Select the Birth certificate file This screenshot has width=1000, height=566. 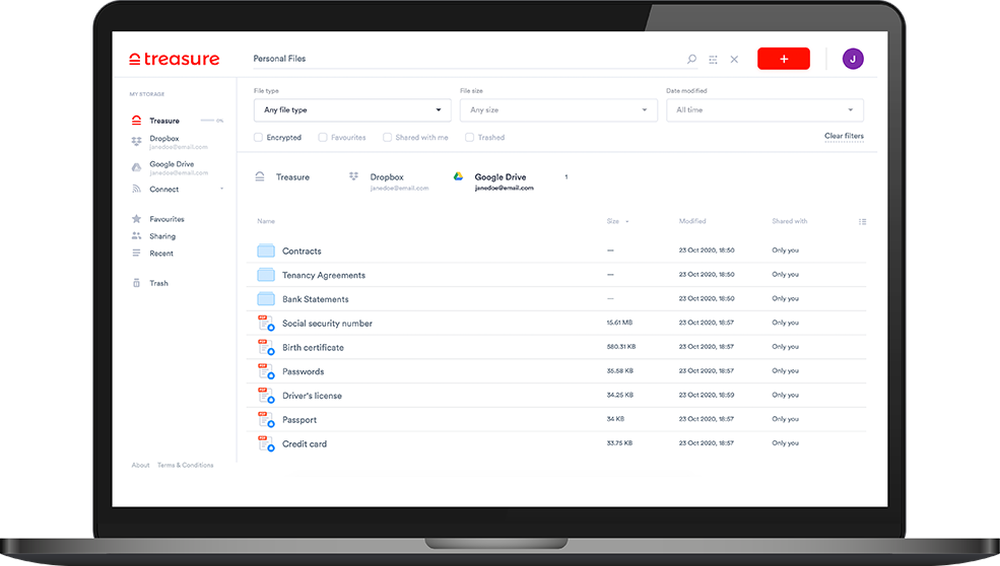click(x=556, y=347)
